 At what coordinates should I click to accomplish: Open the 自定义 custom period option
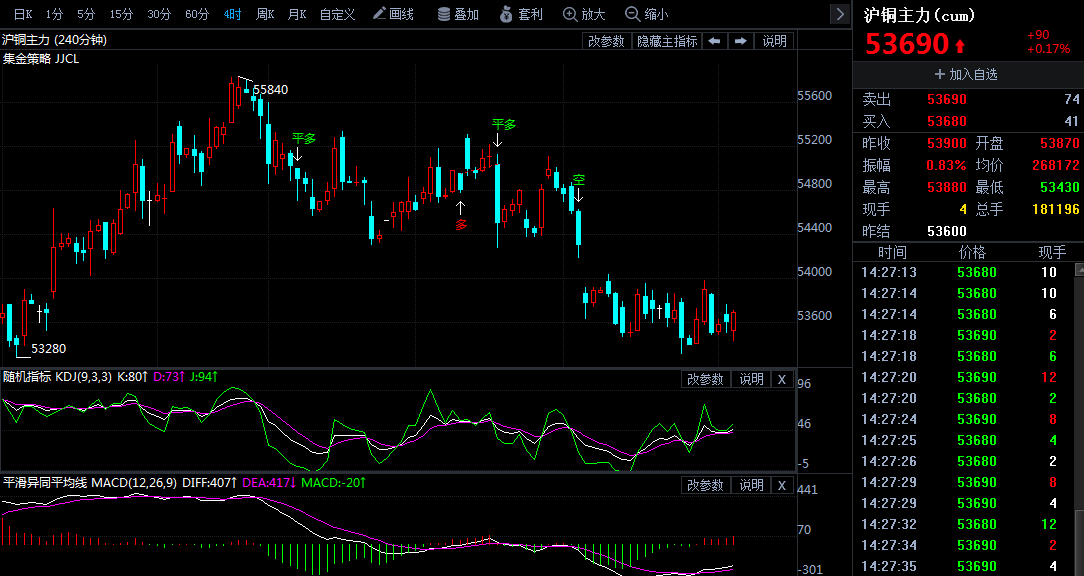[337, 14]
